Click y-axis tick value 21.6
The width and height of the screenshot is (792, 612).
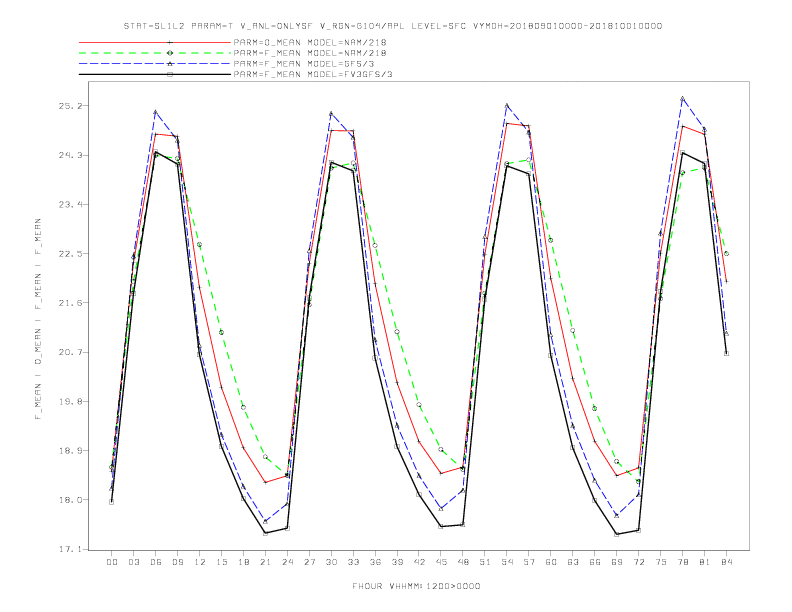click(70, 303)
